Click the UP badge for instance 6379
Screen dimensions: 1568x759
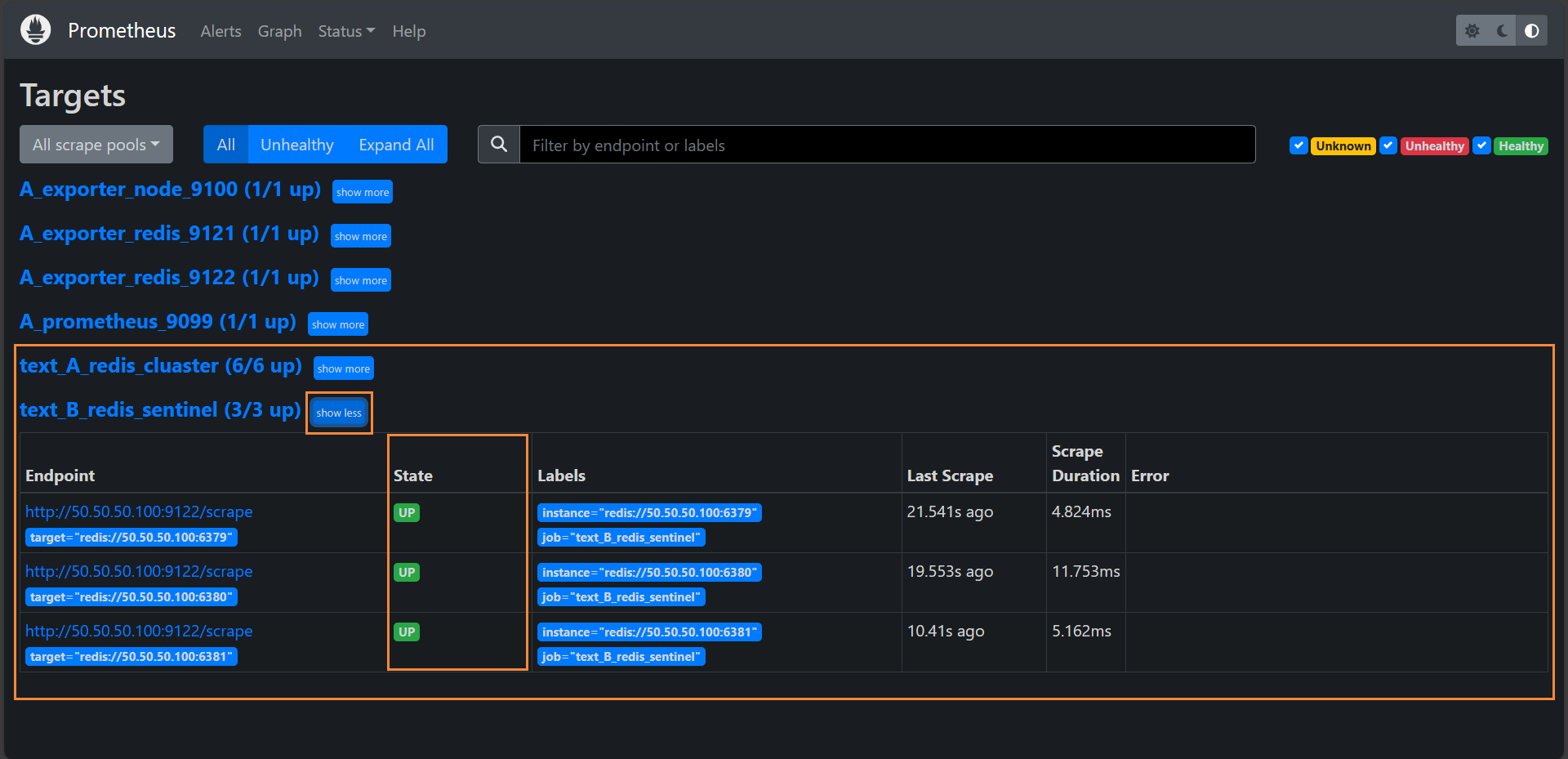tap(407, 513)
